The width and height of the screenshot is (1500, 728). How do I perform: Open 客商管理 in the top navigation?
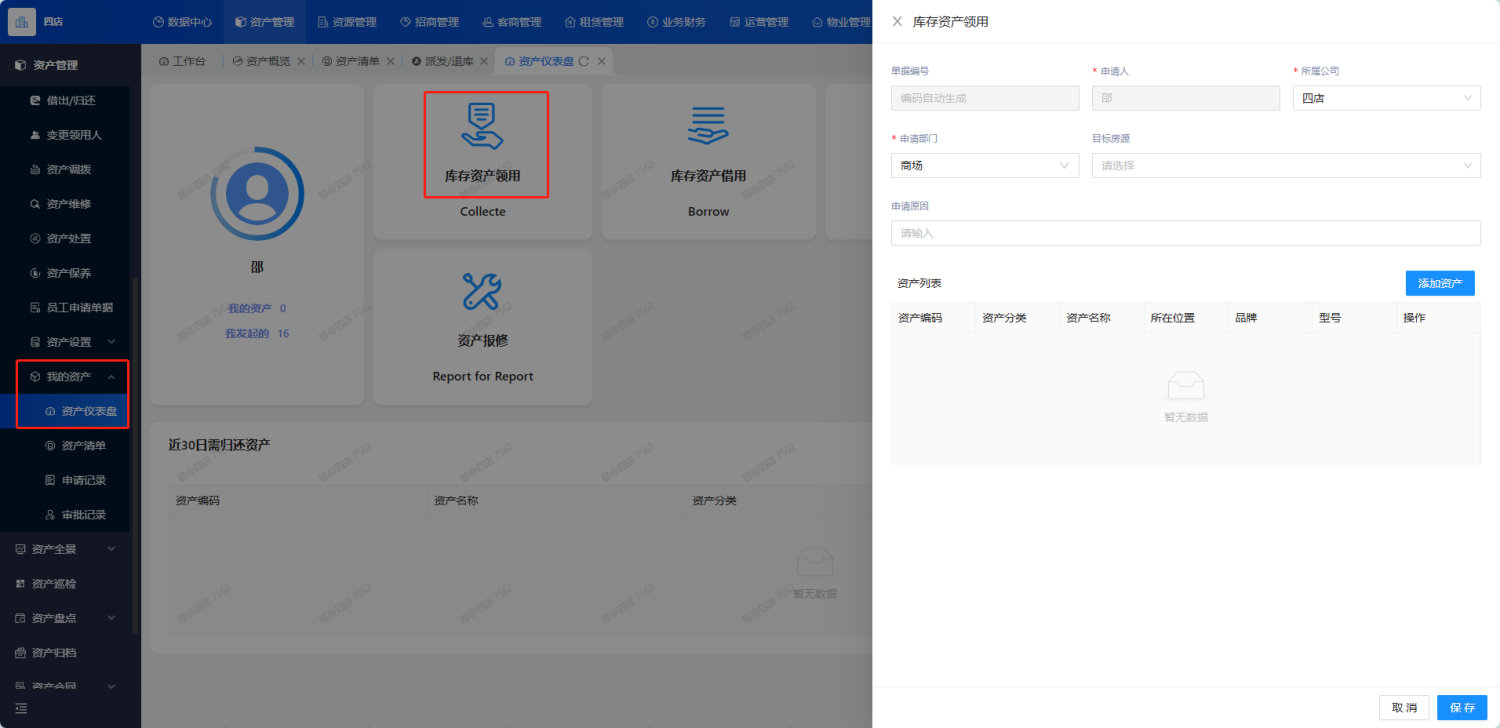(512, 22)
